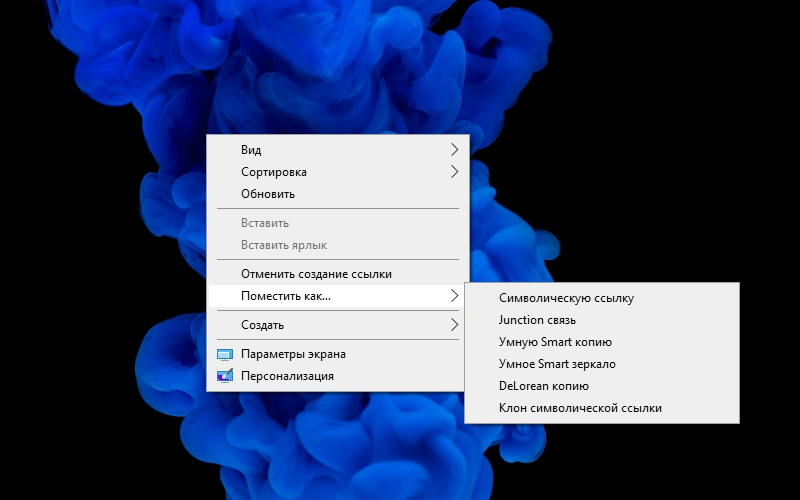Viewport: 800px width, 500px height.
Task: Choose Клон символической ссылки
Action: click(602, 408)
